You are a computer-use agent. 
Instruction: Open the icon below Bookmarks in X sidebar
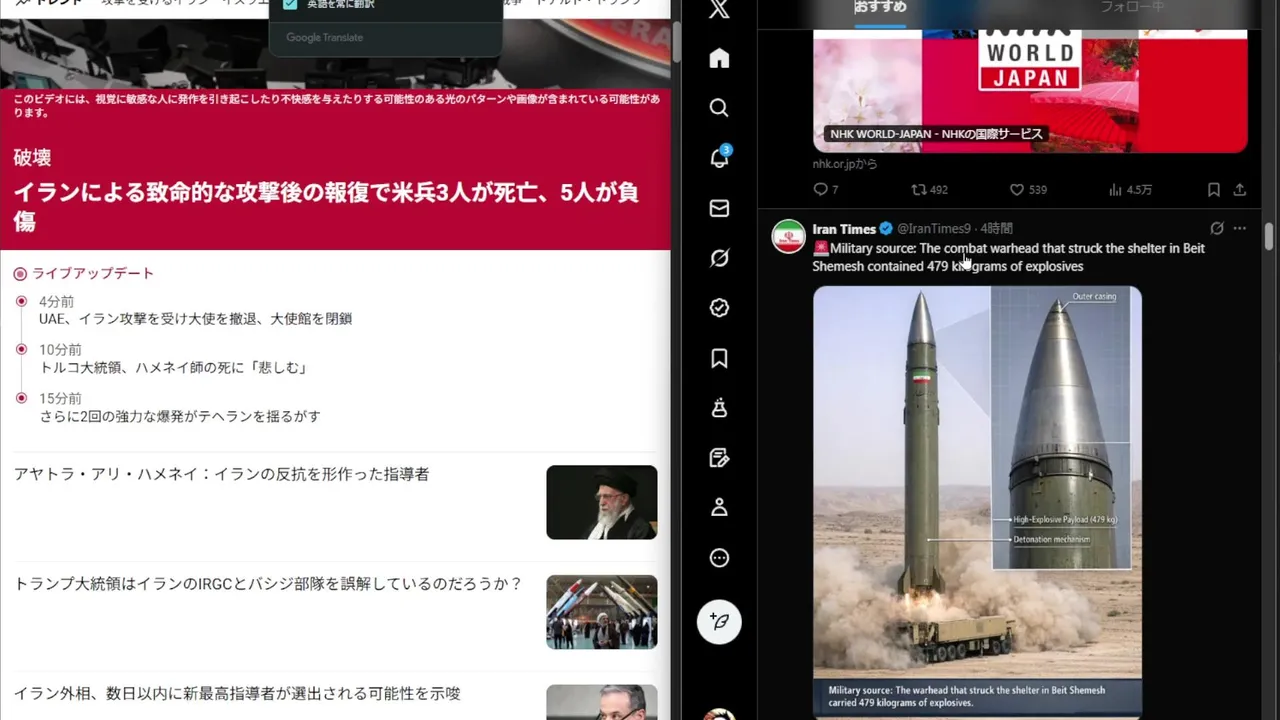tap(719, 408)
